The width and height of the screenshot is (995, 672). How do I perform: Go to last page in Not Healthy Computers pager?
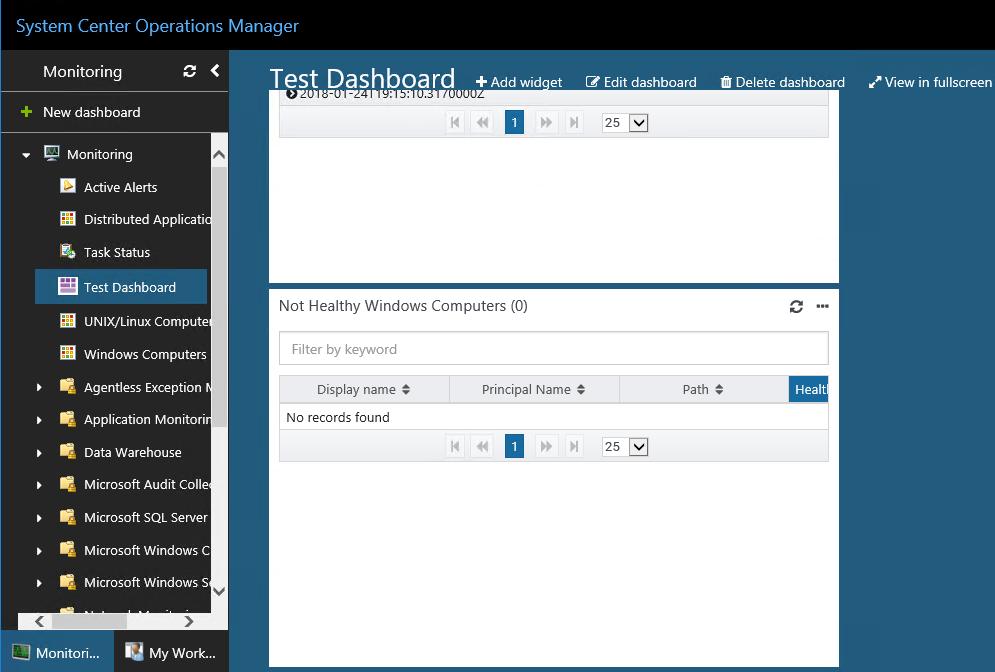point(574,446)
